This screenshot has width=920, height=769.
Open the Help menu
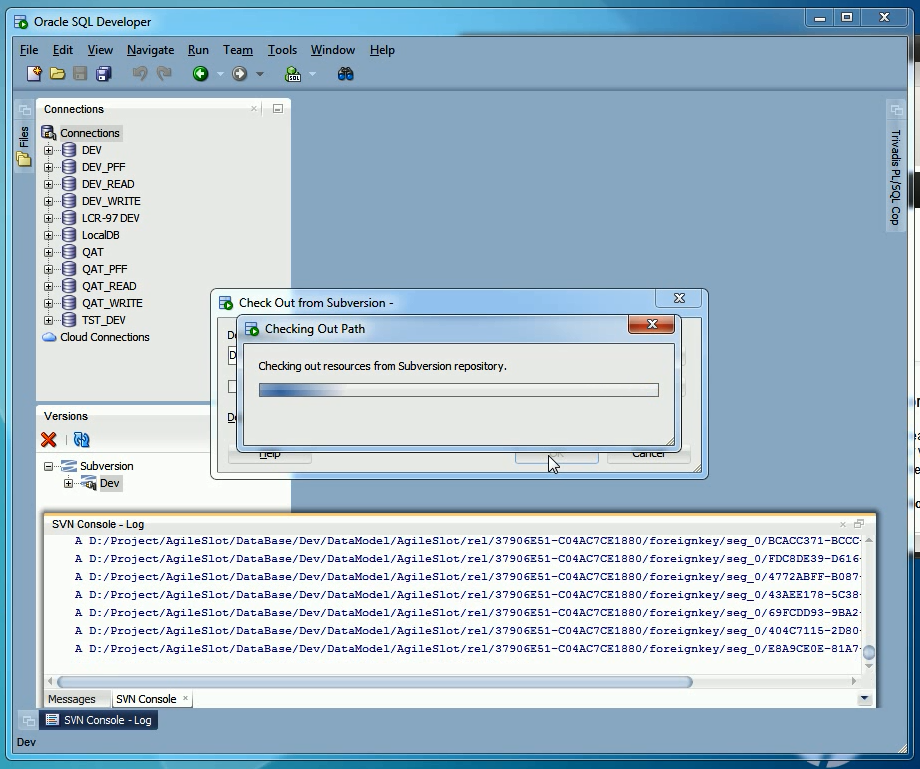coord(382,50)
